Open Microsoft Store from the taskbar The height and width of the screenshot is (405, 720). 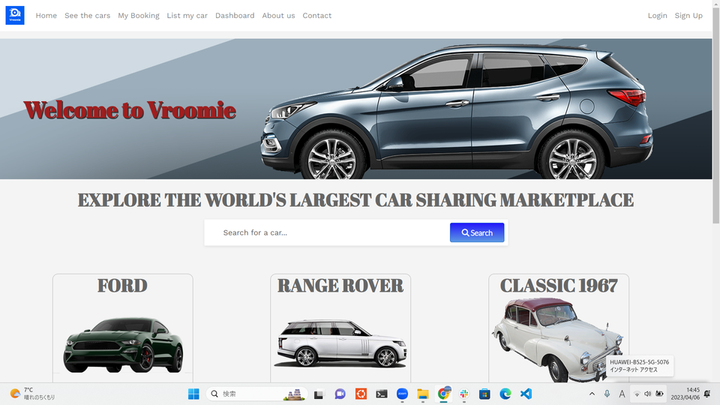tap(484, 394)
